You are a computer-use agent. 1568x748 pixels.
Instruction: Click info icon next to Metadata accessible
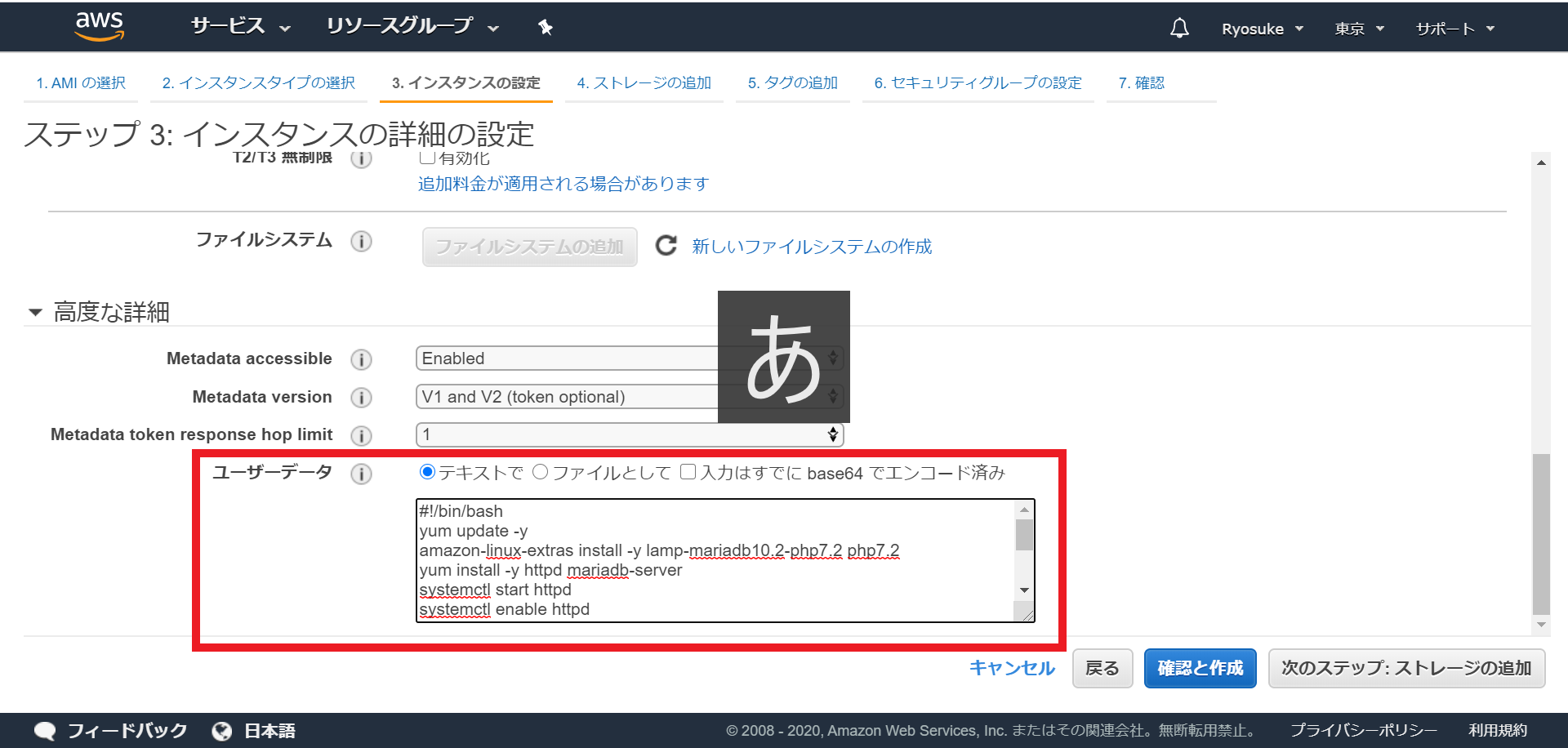point(361,359)
